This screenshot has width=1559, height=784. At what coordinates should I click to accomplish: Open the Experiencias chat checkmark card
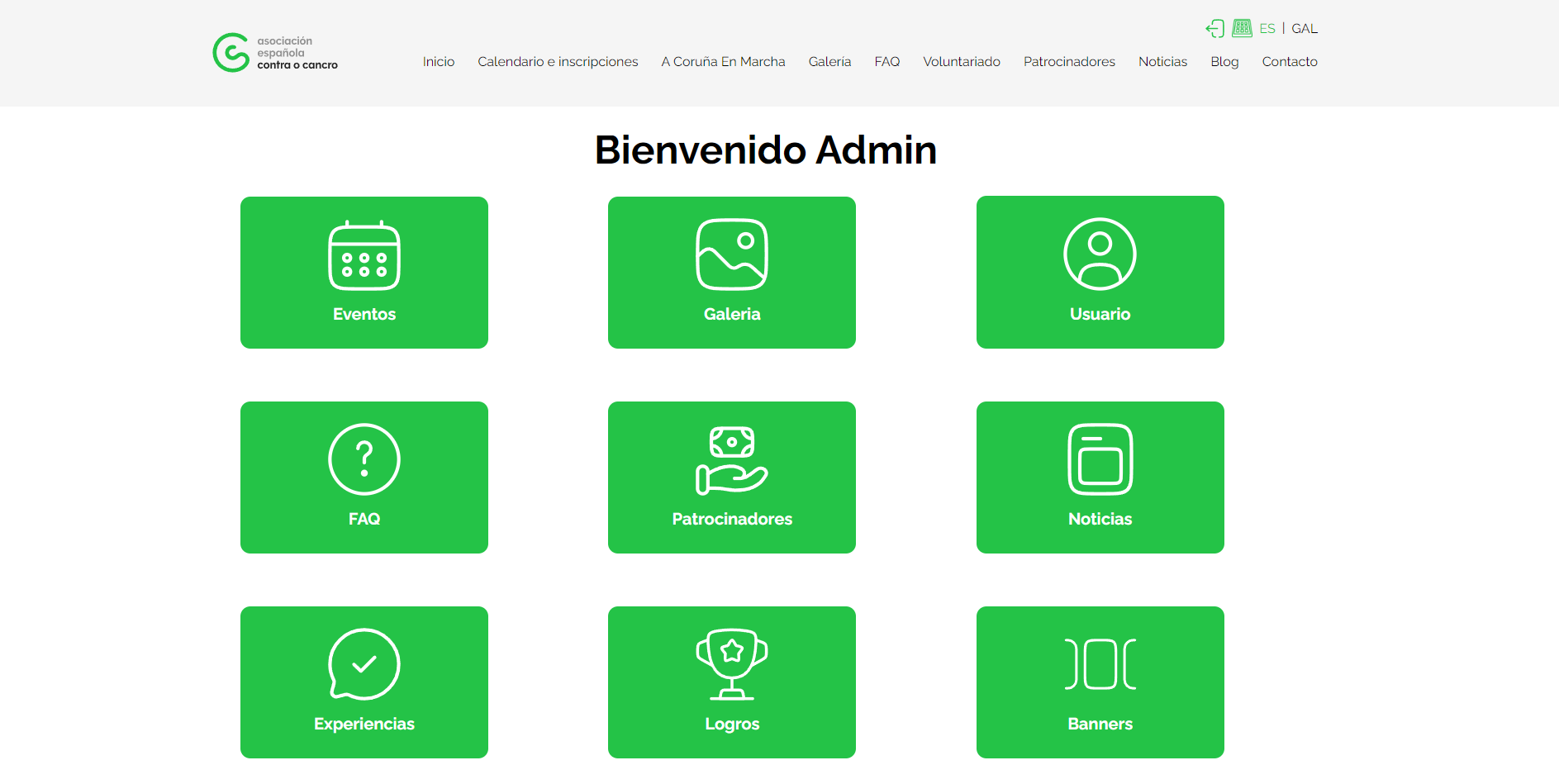(364, 682)
